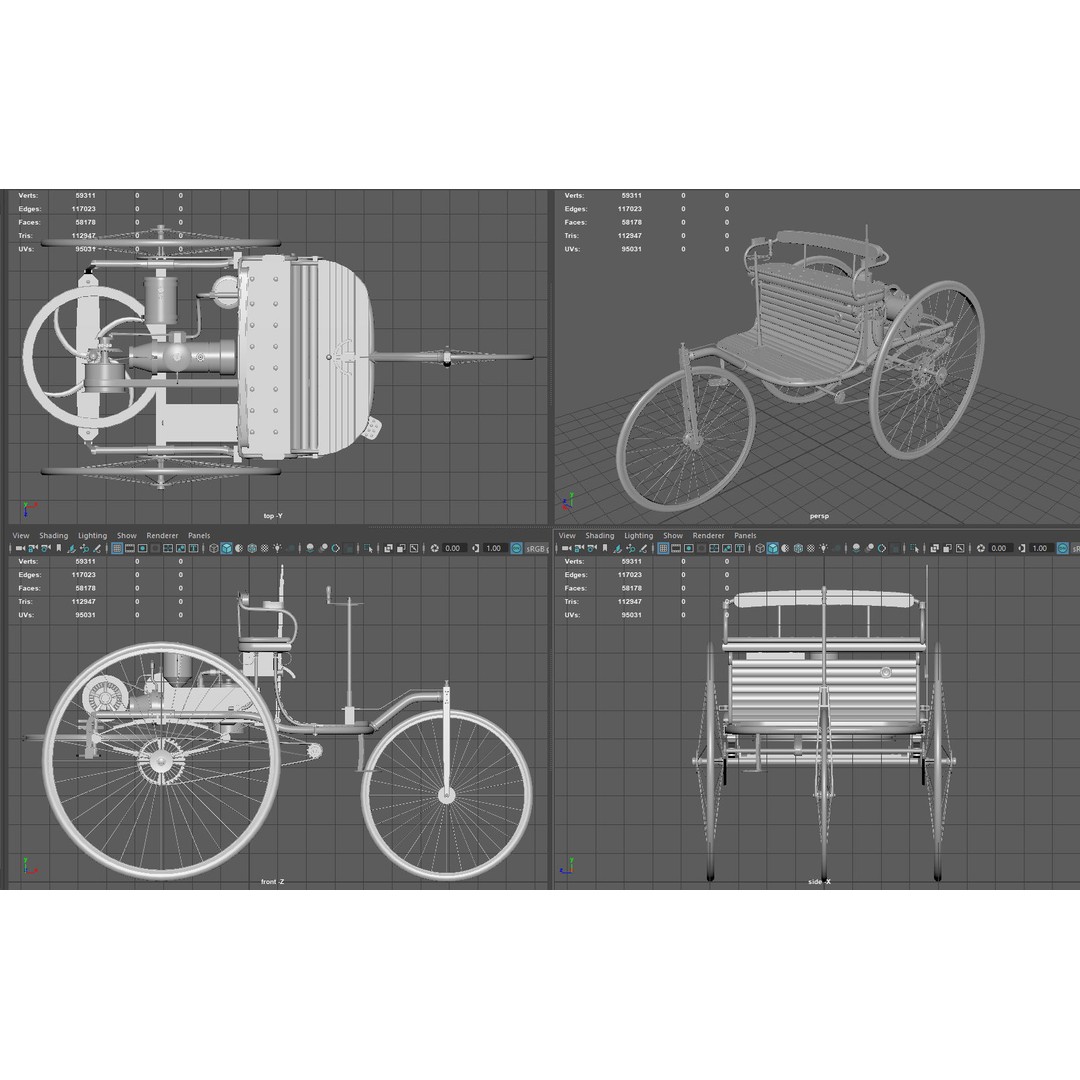This screenshot has height=1080, width=1080.
Task: Select Wireframe shading in front panel toolbar
Action: point(214,548)
